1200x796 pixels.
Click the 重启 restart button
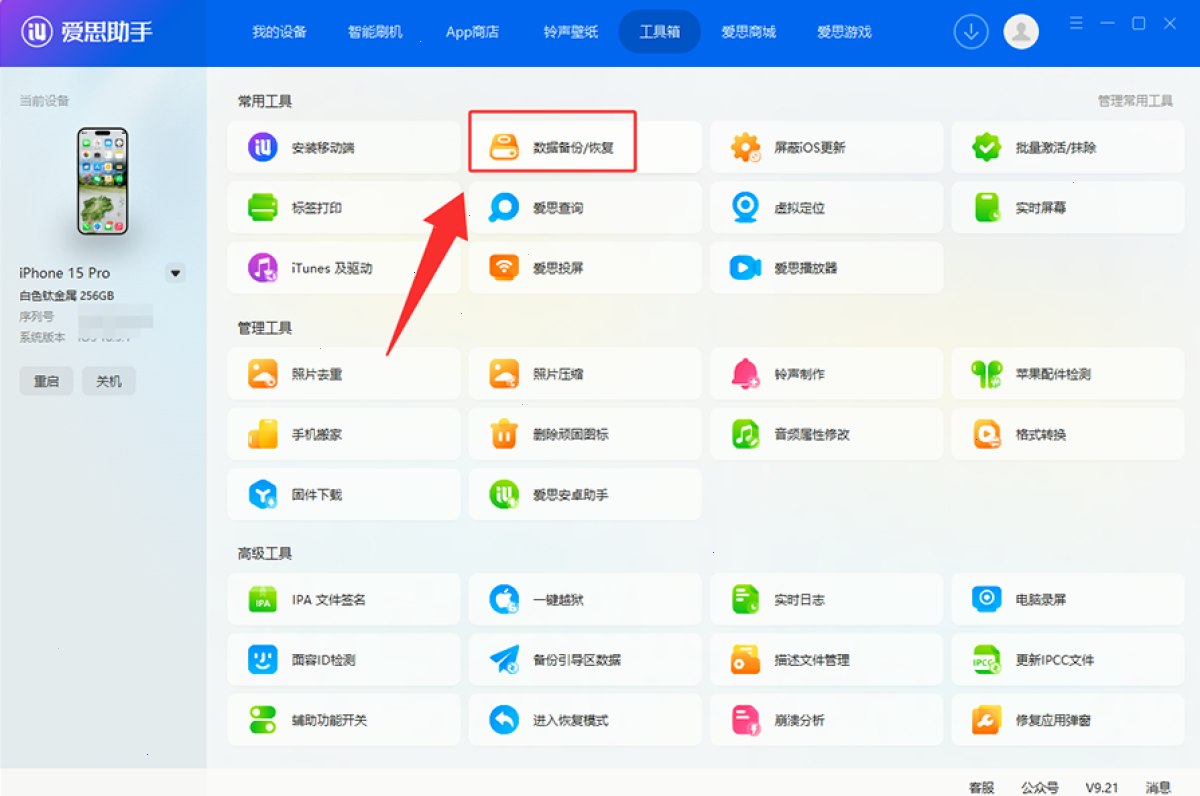pyautogui.click(x=46, y=381)
